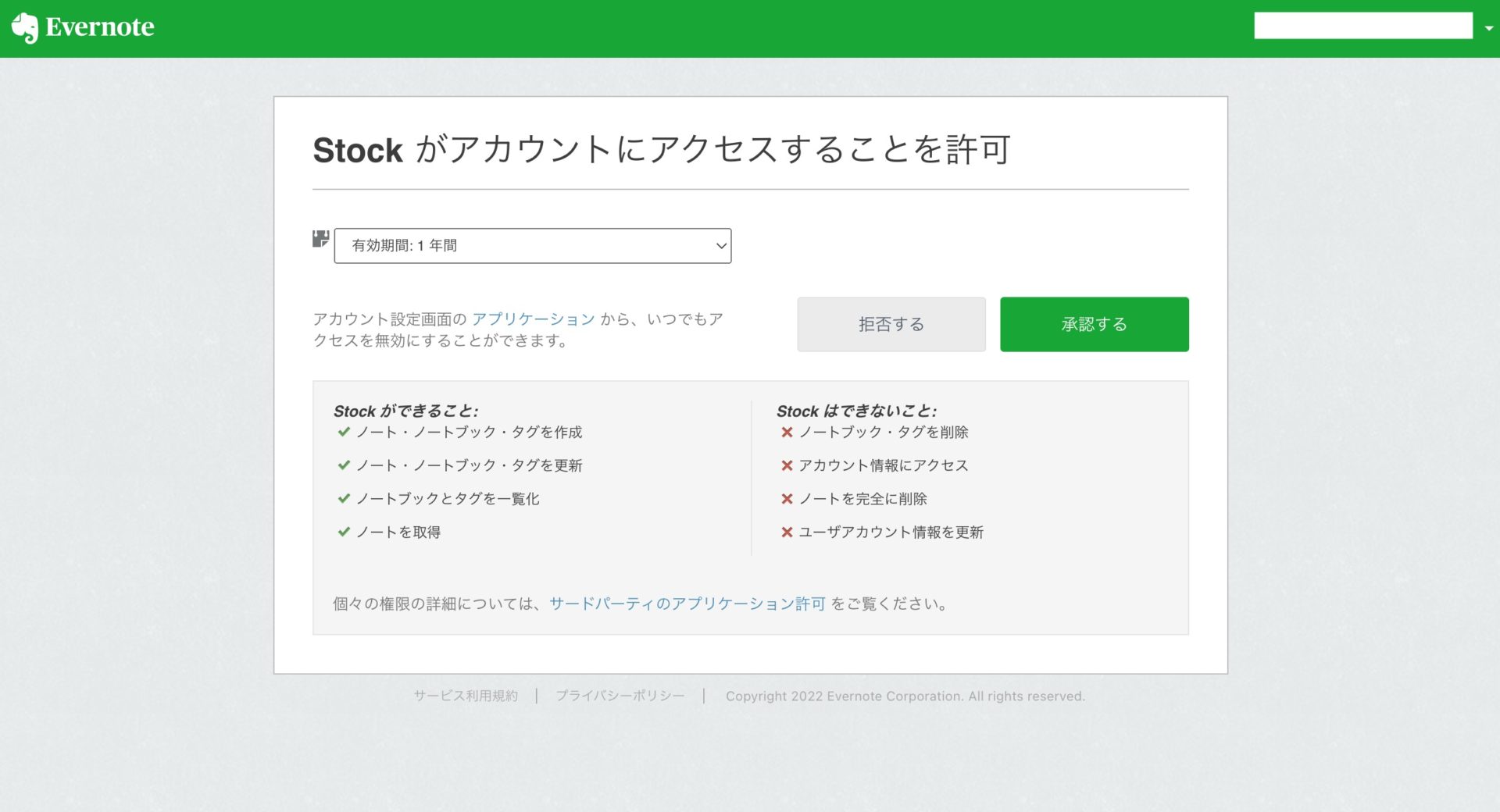Open サードパーティのアプリケーション許可 link
This screenshot has height=812, width=1500.
point(687,604)
